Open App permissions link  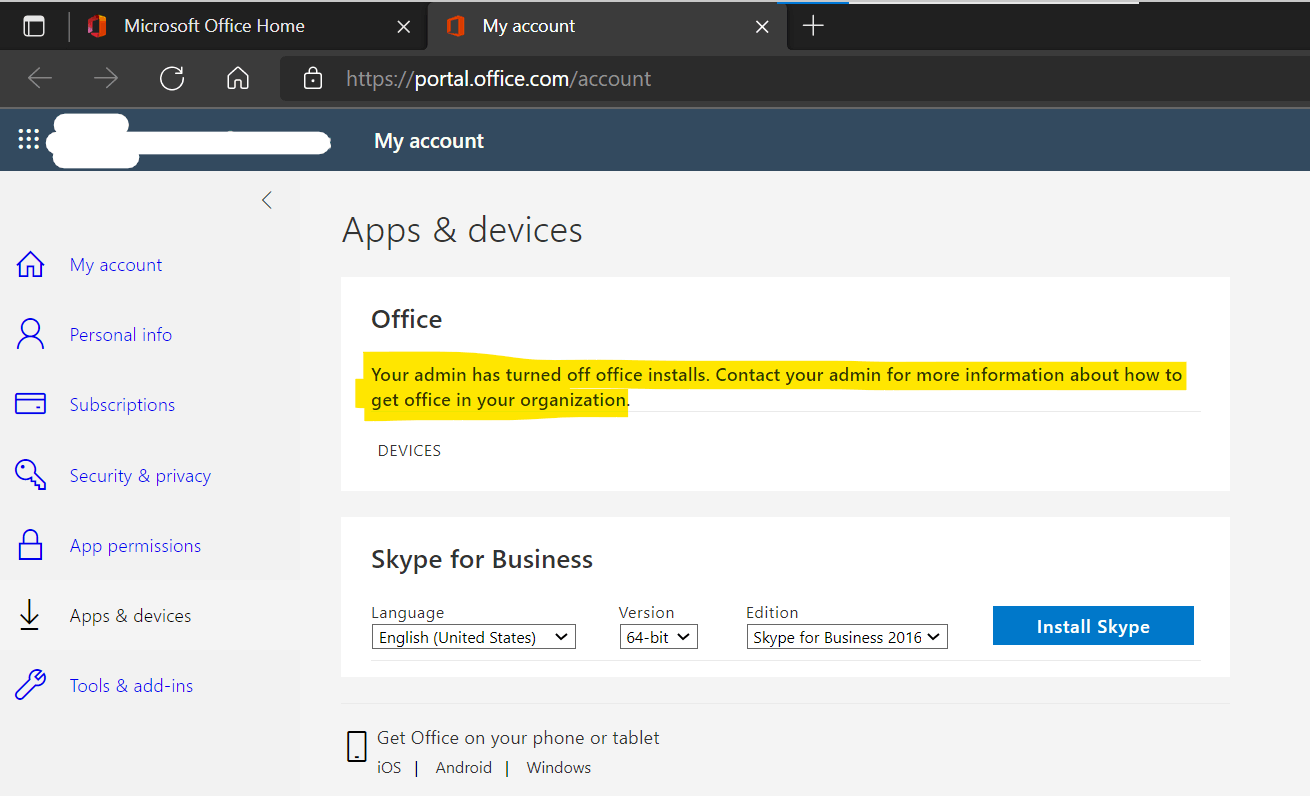point(135,546)
